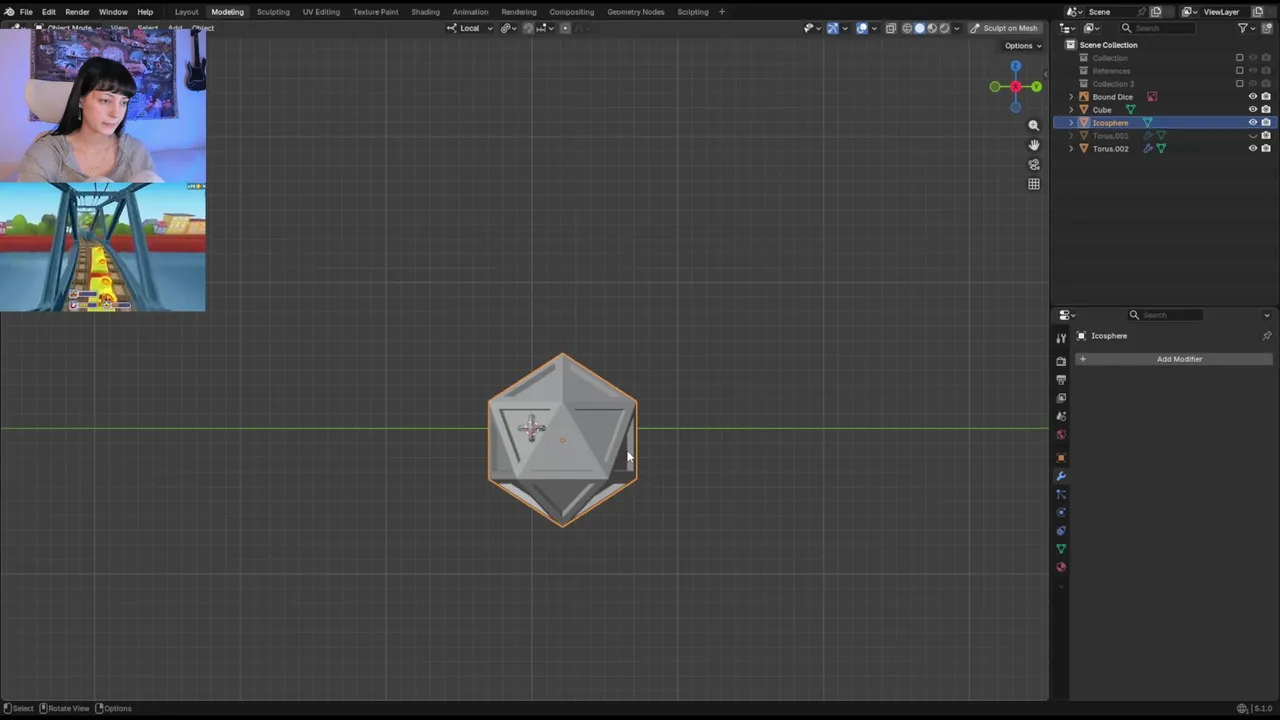Viewport: 1280px width, 720px height.
Task: Click the outliner search field
Action: [1158, 28]
